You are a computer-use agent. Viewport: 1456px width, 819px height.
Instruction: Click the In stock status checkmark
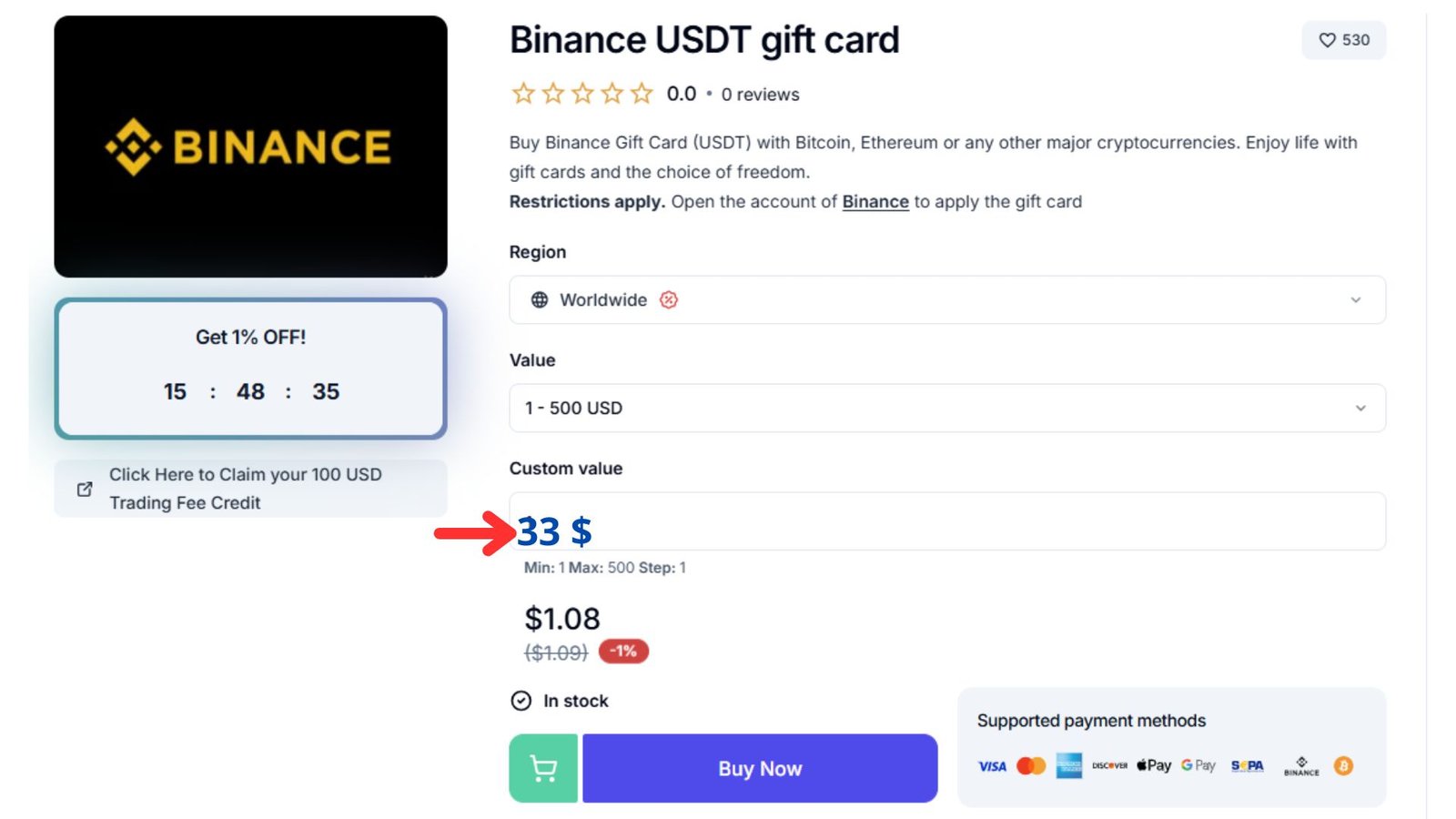tap(520, 701)
